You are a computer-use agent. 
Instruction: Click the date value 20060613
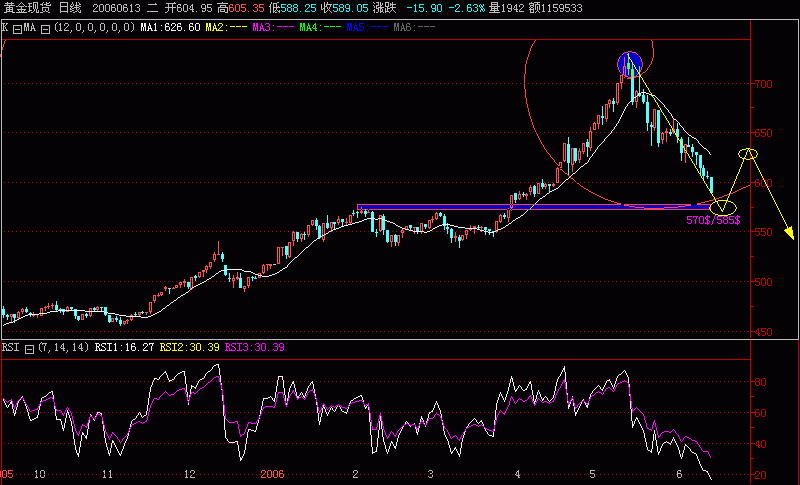[116, 8]
